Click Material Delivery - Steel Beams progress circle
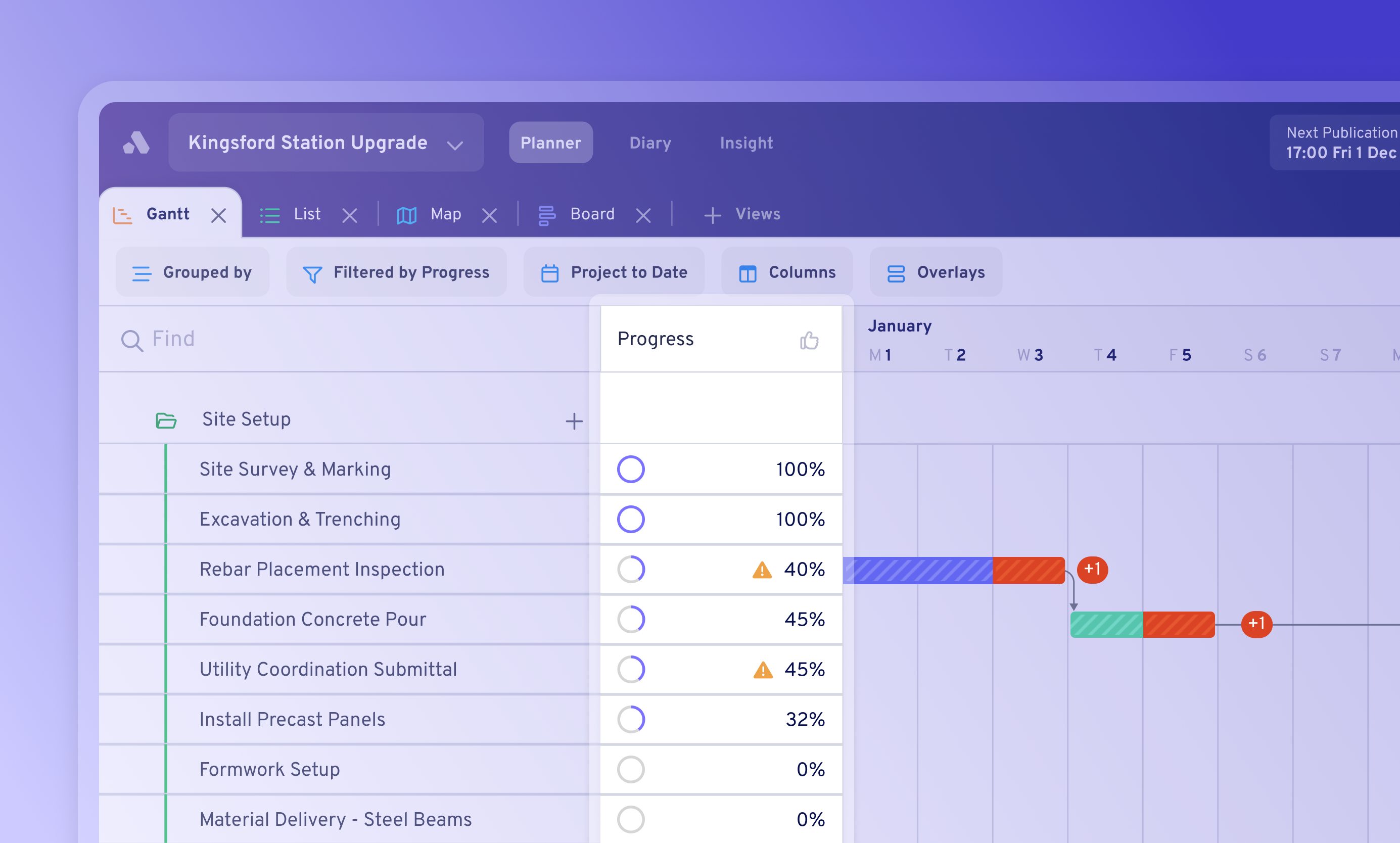Image resolution: width=1400 pixels, height=843 pixels. coord(631,820)
